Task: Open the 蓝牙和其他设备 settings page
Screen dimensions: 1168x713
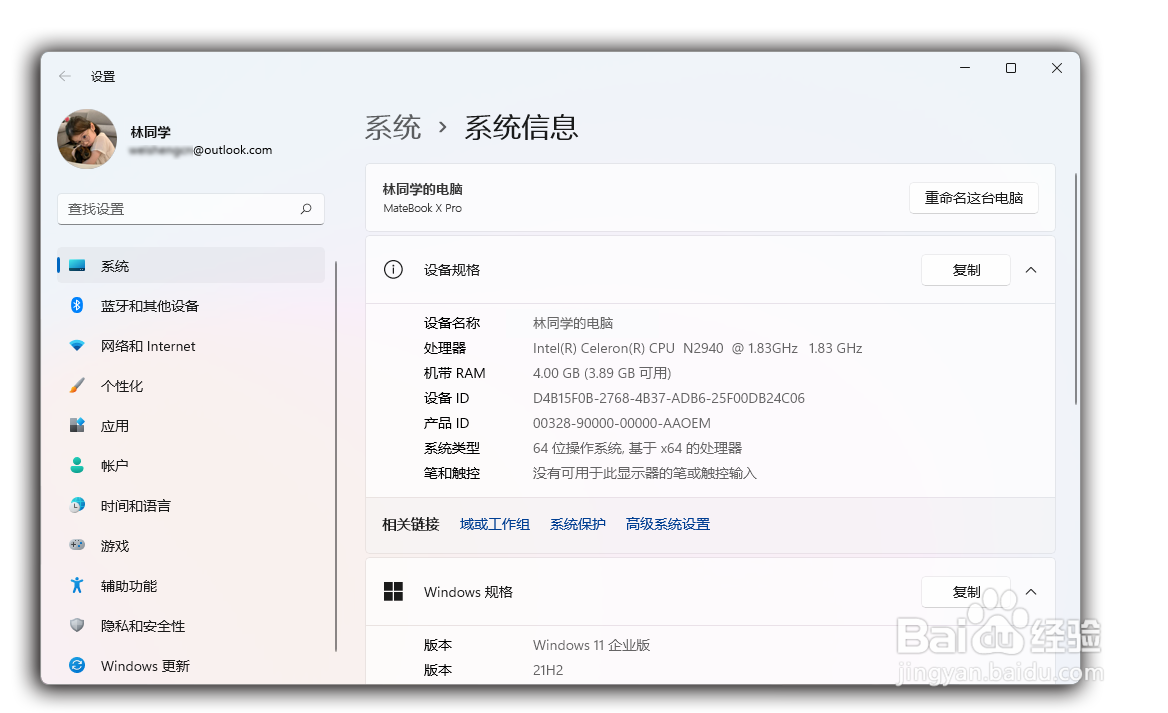Action: [191, 305]
